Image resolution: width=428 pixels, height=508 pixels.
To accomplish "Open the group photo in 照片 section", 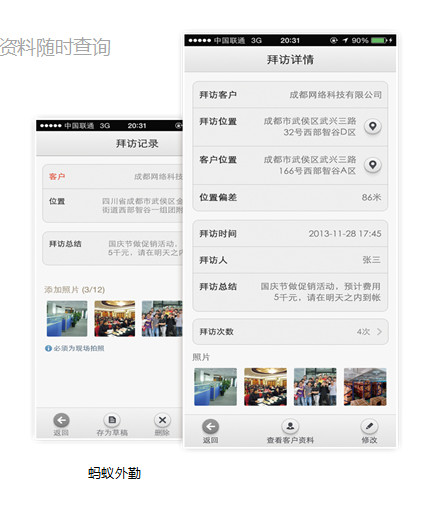I will [315, 387].
